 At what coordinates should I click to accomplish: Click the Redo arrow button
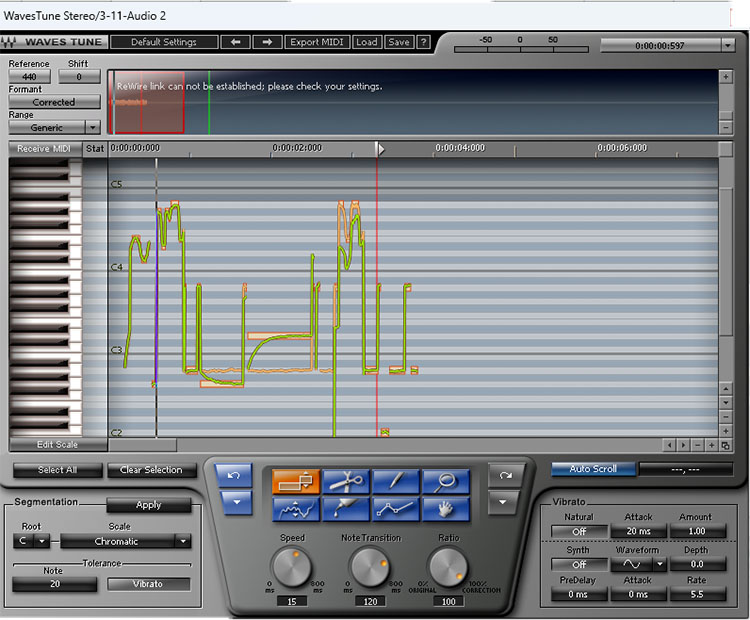505,476
